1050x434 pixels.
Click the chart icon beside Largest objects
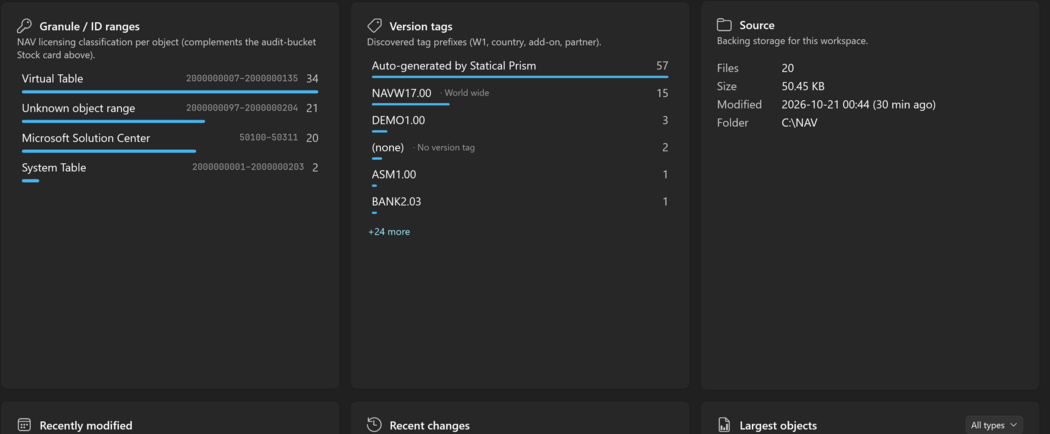pos(724,425)
